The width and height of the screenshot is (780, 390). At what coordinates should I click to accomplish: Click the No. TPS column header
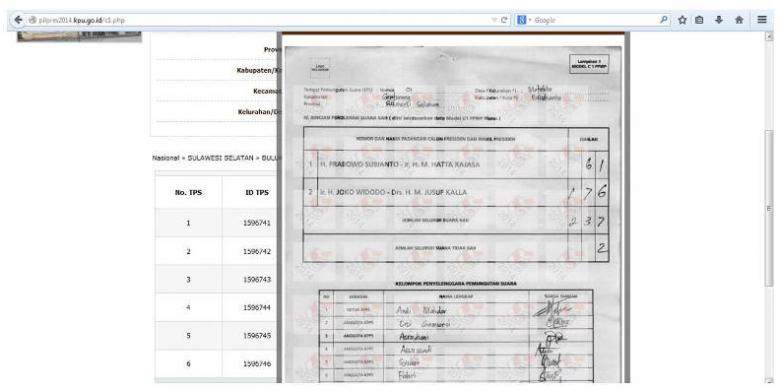[x=189, y=192]
